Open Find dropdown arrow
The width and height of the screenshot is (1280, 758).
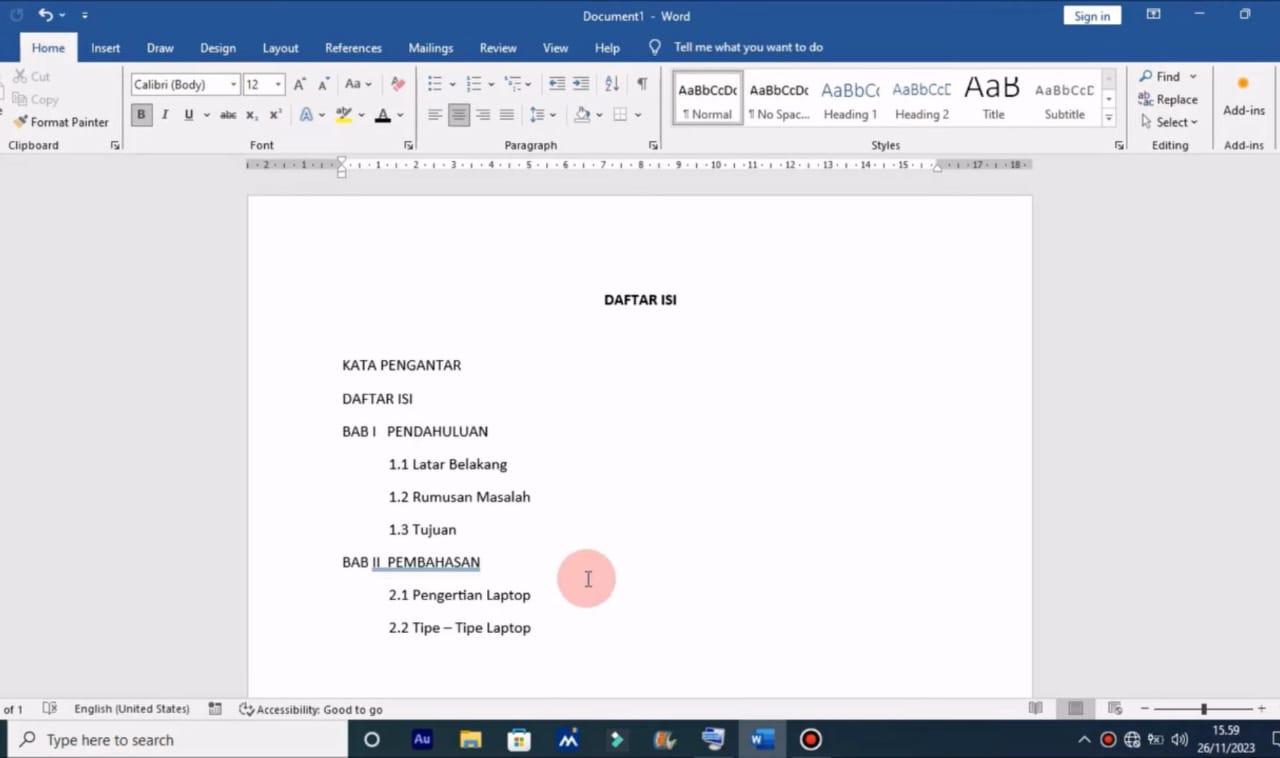tap(1193, 77)
